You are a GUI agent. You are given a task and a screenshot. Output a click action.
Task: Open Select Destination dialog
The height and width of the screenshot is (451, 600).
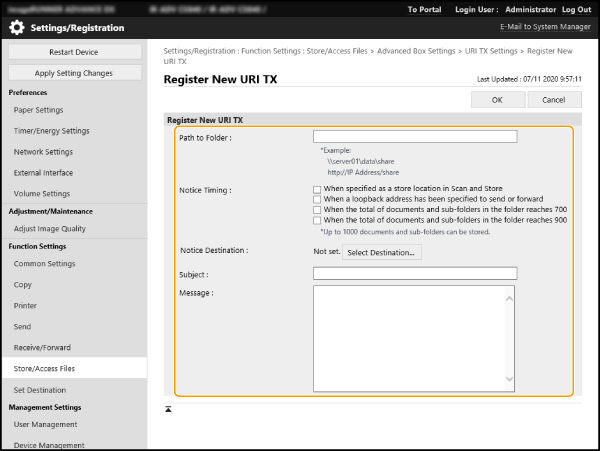(x=381, y=253)
